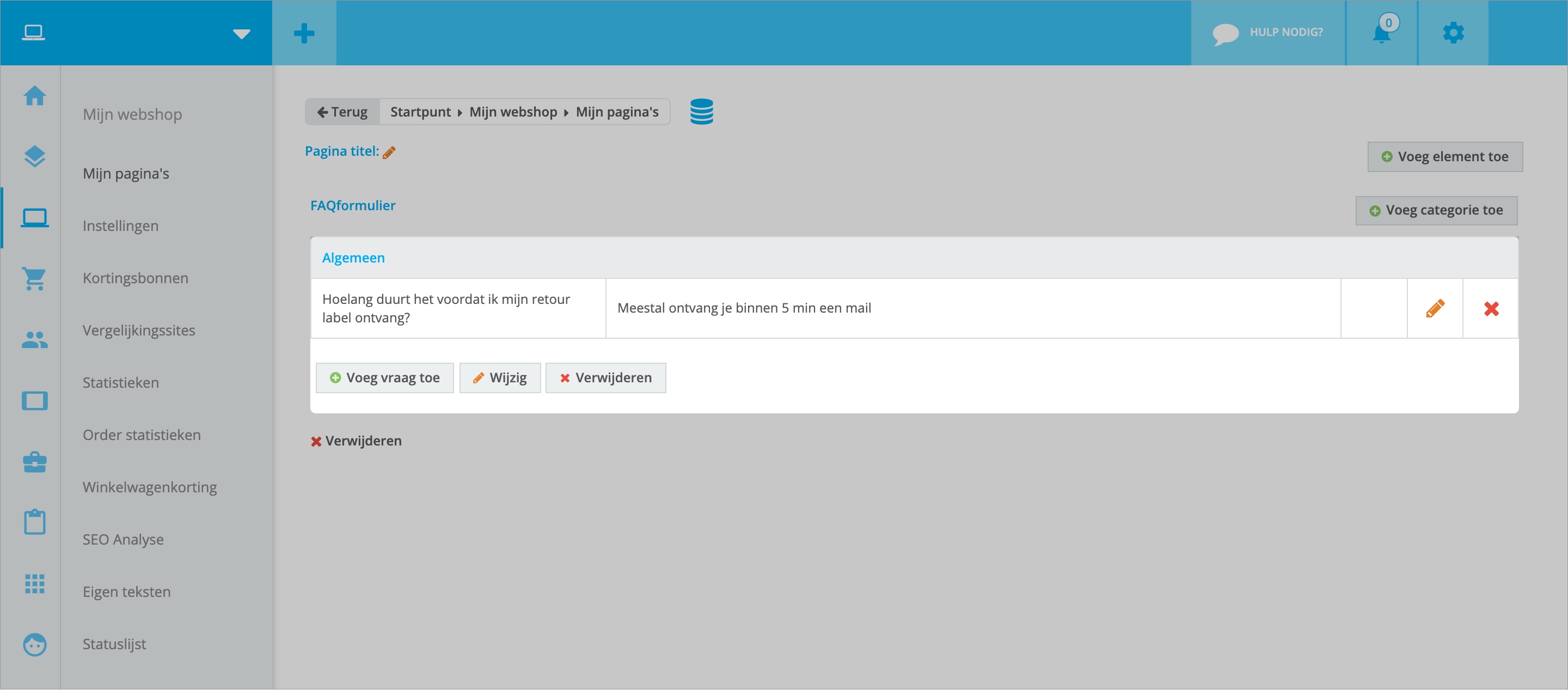The height and width of the screenshot is (690, 1568).
Task: Open Mijn webshop menu heading
Action: [132, 114]
